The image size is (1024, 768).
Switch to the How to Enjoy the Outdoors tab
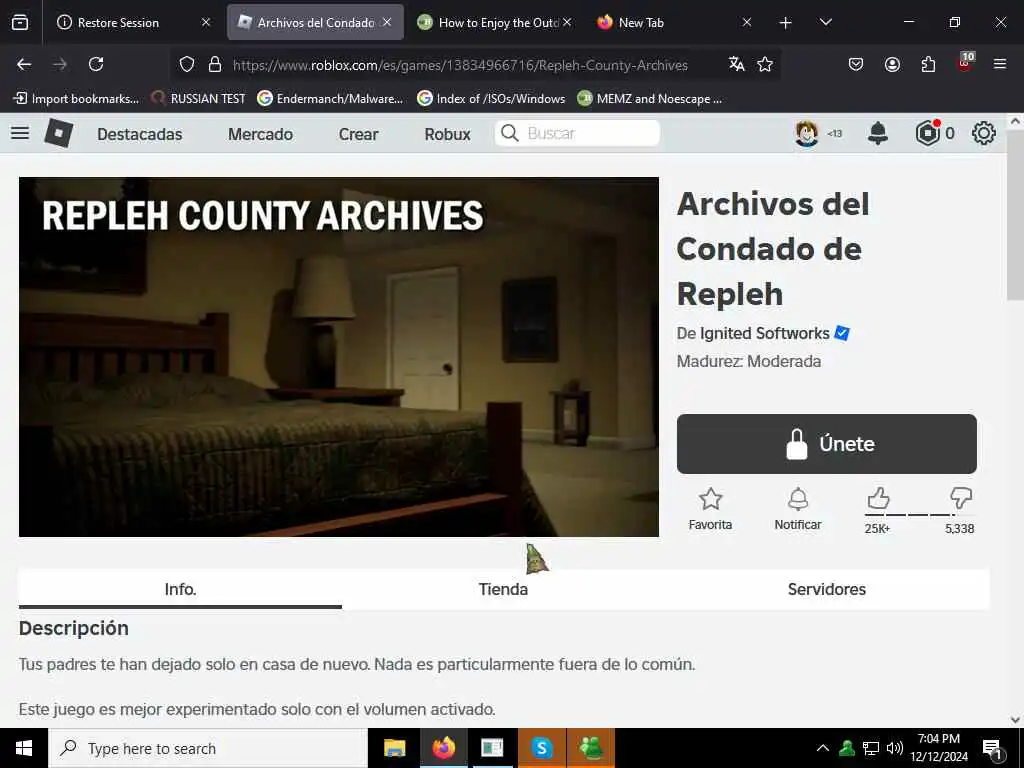click(x=494, y=22)
